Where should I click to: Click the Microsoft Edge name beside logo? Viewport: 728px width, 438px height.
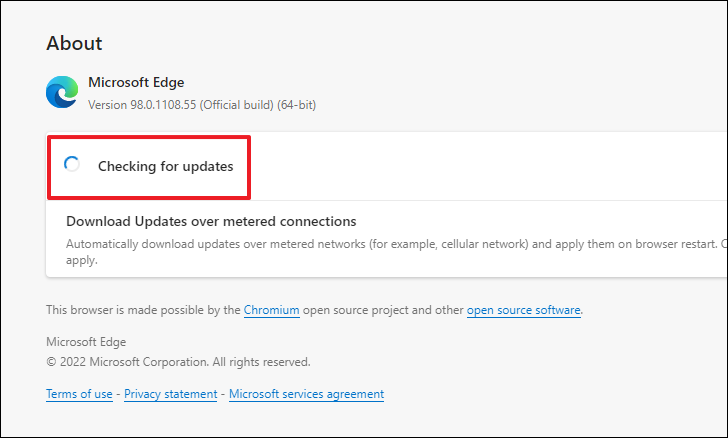coord(136,82)
